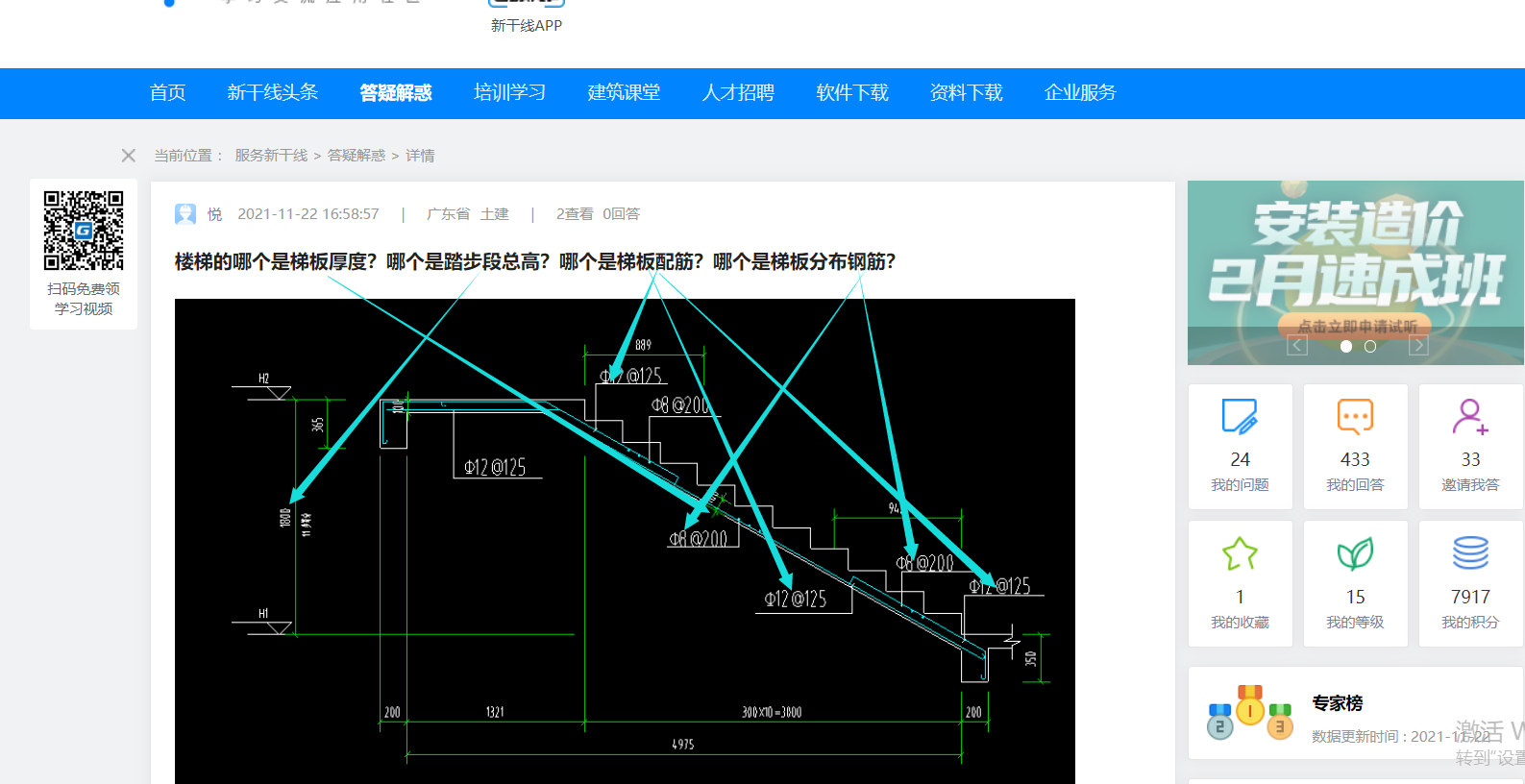Go to 人才招聘 page
The height and width of the screenshot is (784, 1525).
coord(738,92)
